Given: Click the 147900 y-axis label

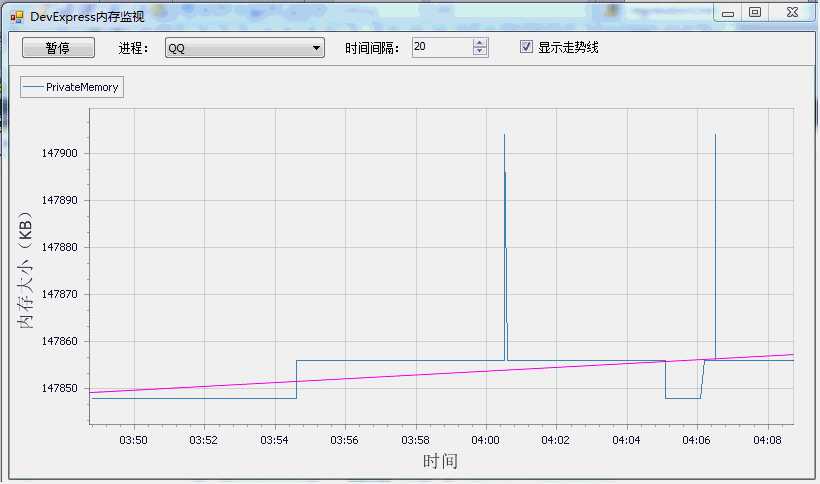Looking at the screenshot, I should [60, 153].
